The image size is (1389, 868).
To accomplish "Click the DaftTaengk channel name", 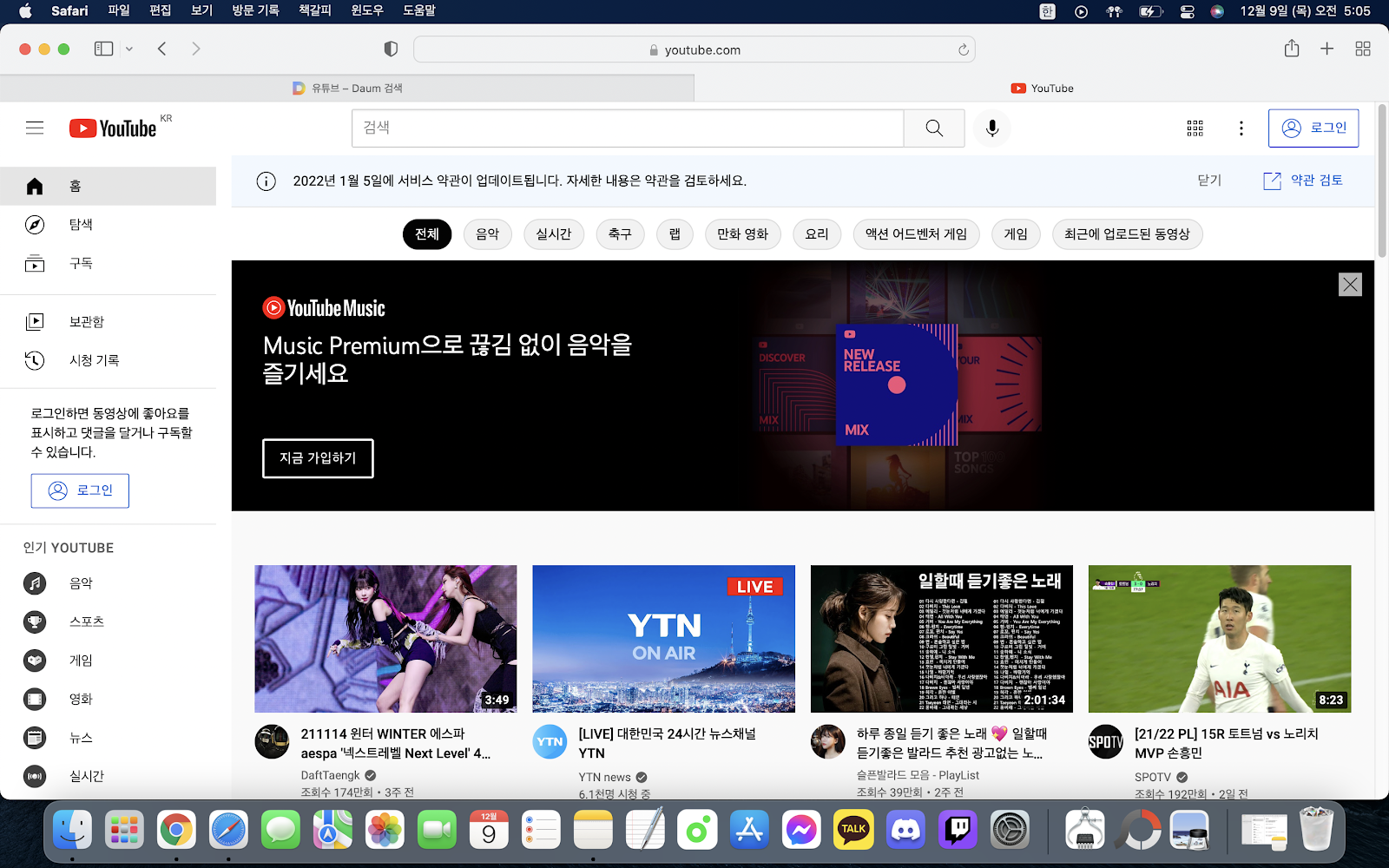I will click(x=330, y=775).
